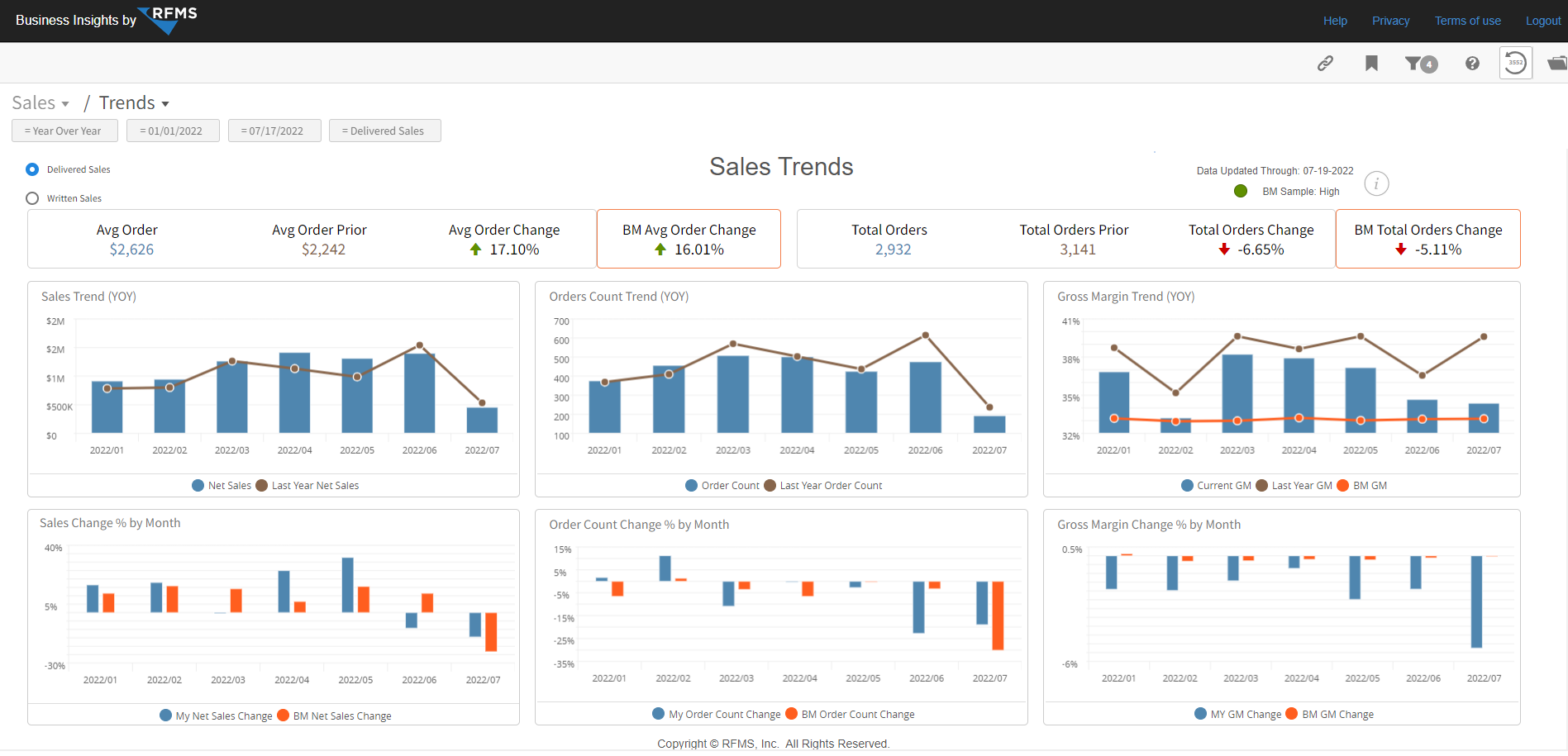
Task: Toggle My Order Count Change legend entry
Action: click(717, 714)
